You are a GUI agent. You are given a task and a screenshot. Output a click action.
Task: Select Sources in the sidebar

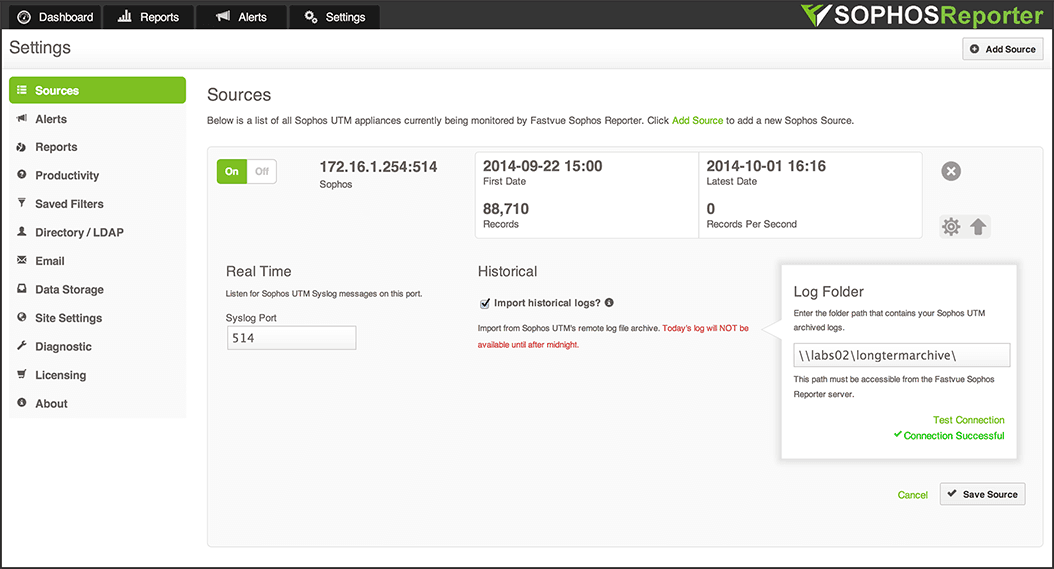click(x=97, y=90)
